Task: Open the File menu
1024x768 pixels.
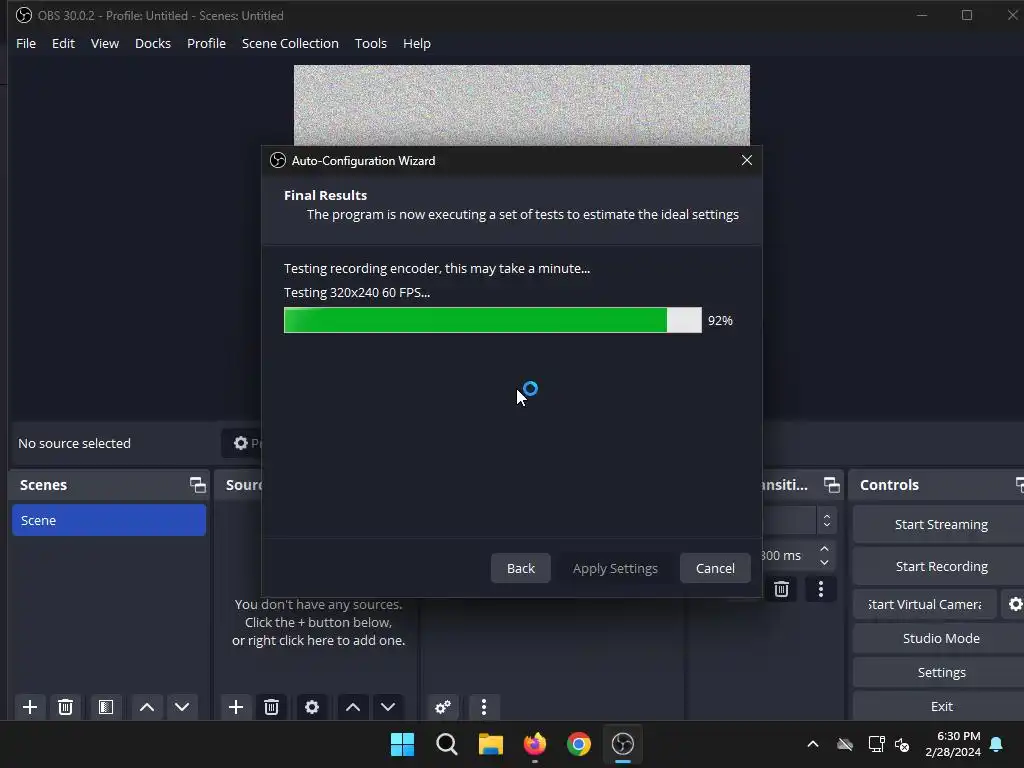Action: 26,44
